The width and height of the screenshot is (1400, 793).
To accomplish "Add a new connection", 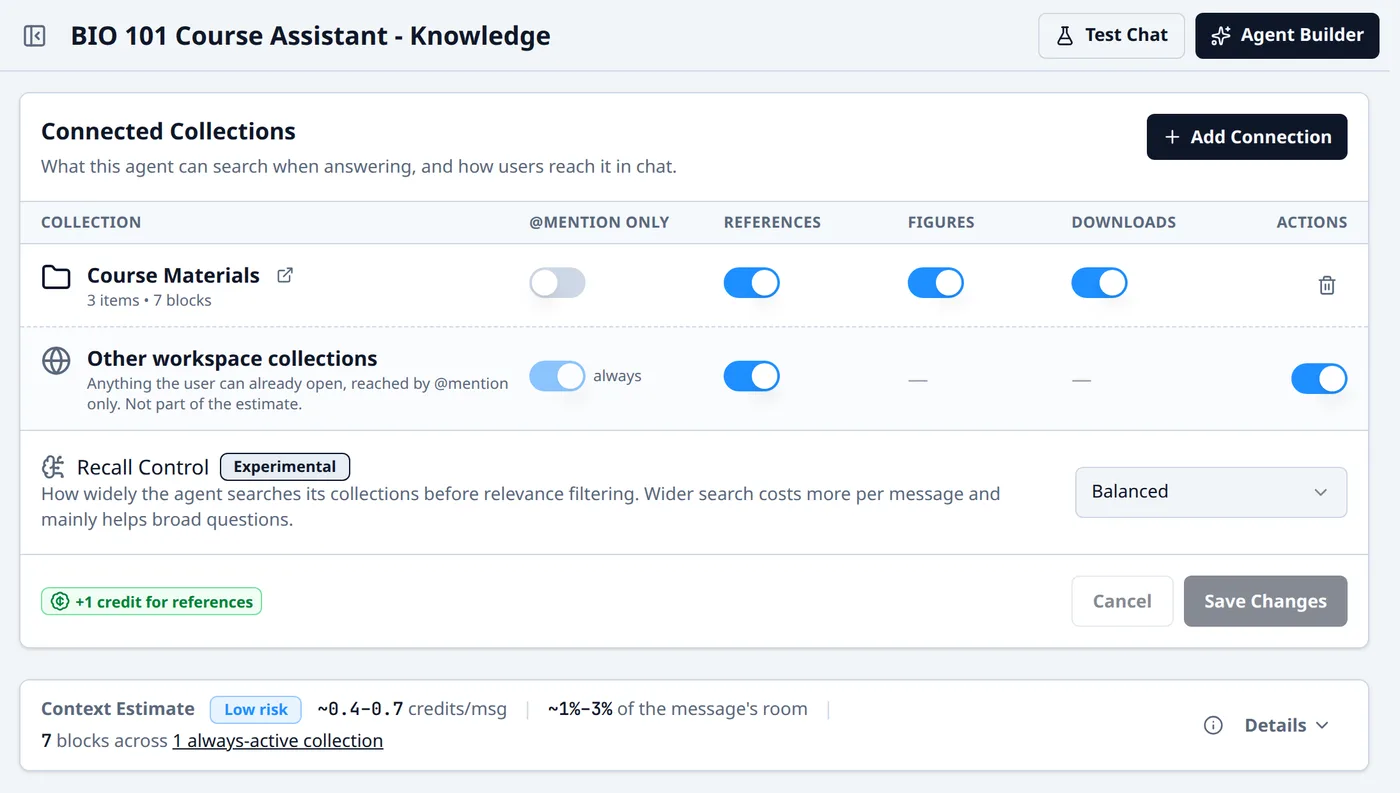I will click(x=1247, y=137).
